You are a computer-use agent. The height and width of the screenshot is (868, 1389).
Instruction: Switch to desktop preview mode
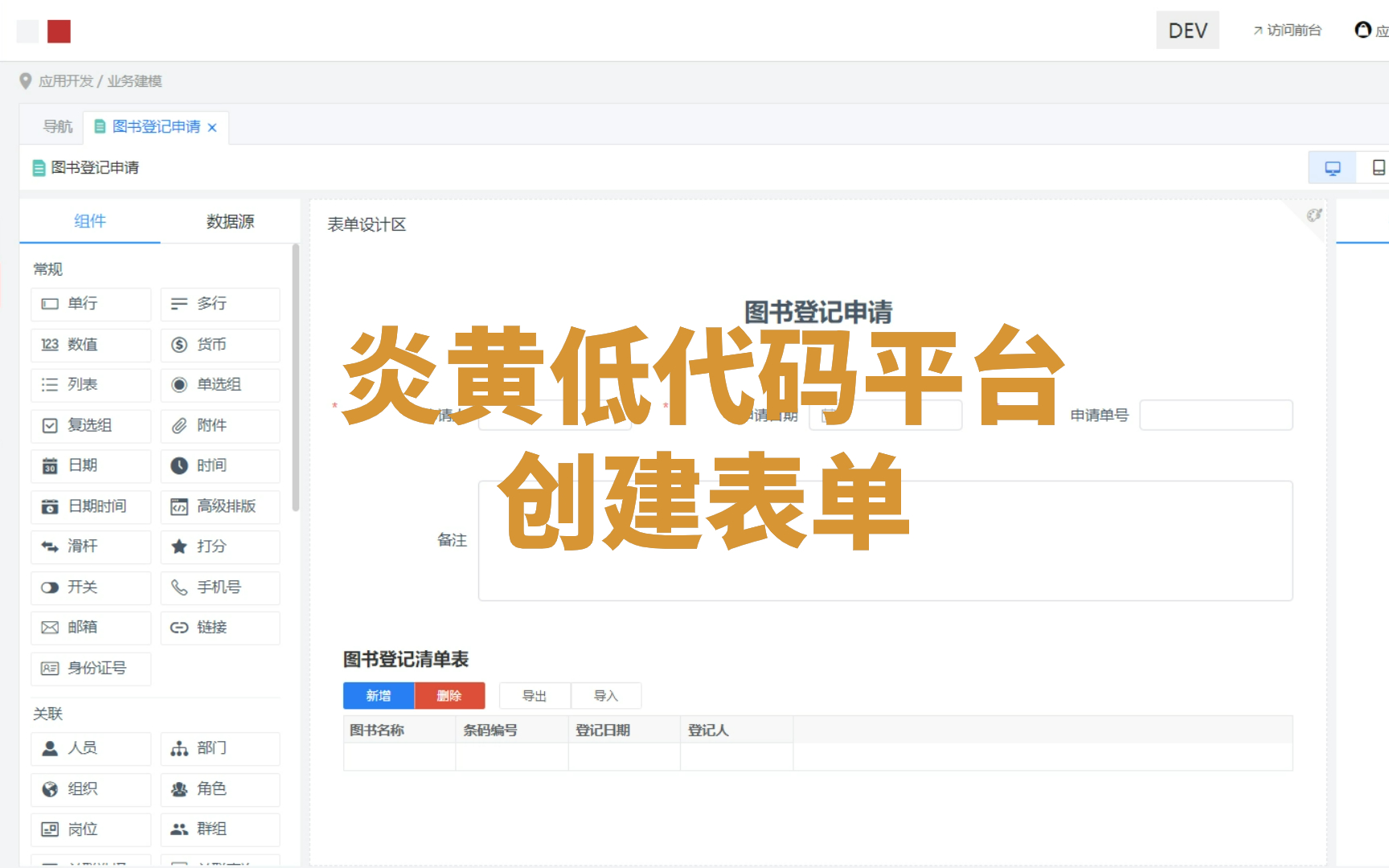coord(1333,168)
